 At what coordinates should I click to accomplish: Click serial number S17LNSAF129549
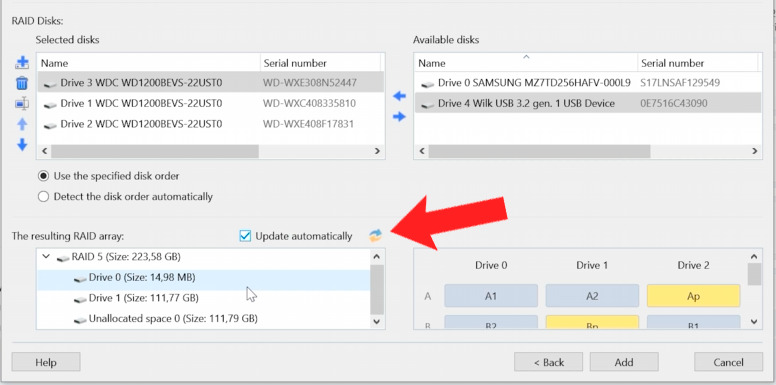680,83
